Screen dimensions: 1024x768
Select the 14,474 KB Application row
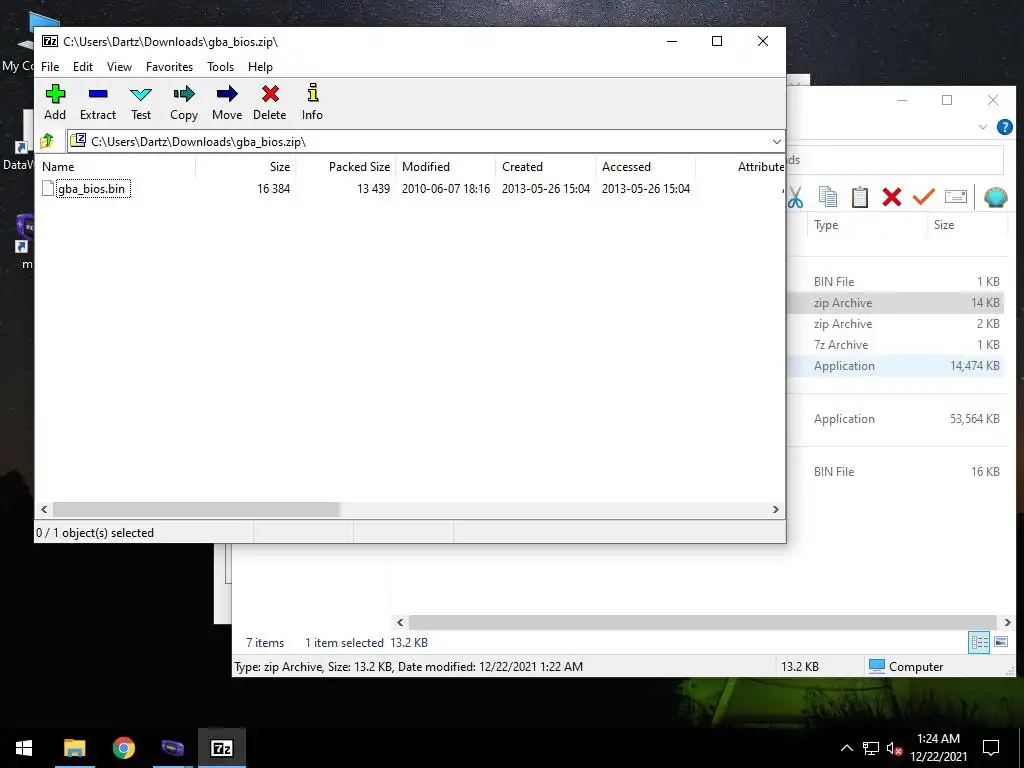pyautogui.click(x=896, y=366)
